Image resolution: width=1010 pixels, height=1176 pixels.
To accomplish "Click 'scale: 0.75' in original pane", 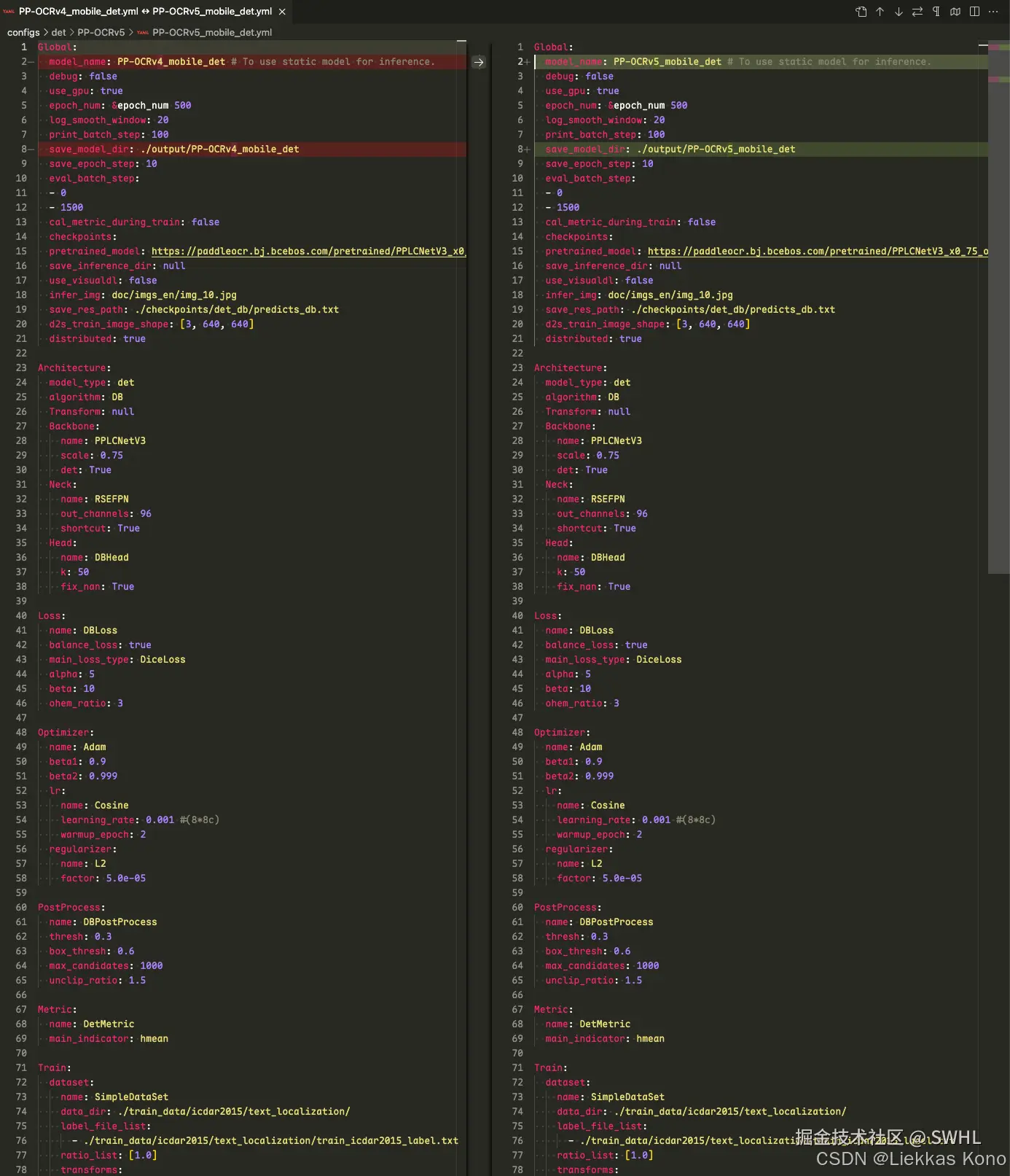I will (92, 456).
